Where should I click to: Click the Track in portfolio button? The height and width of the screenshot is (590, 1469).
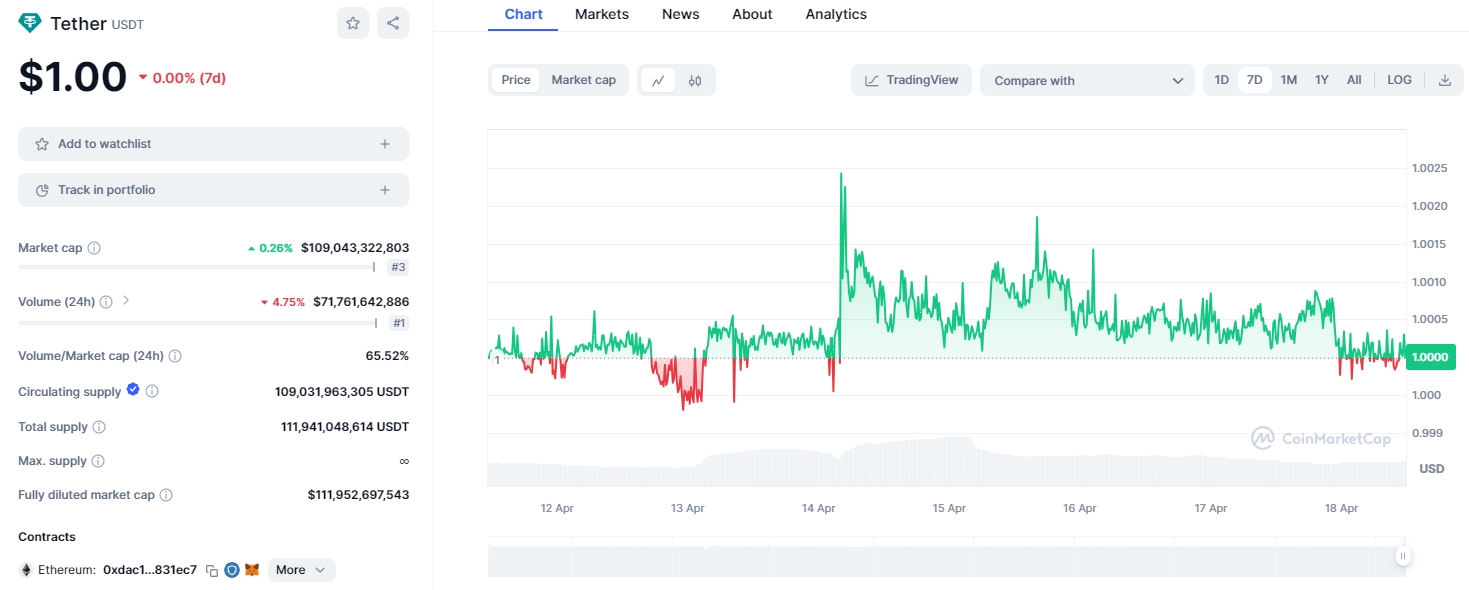coord(213,190)
